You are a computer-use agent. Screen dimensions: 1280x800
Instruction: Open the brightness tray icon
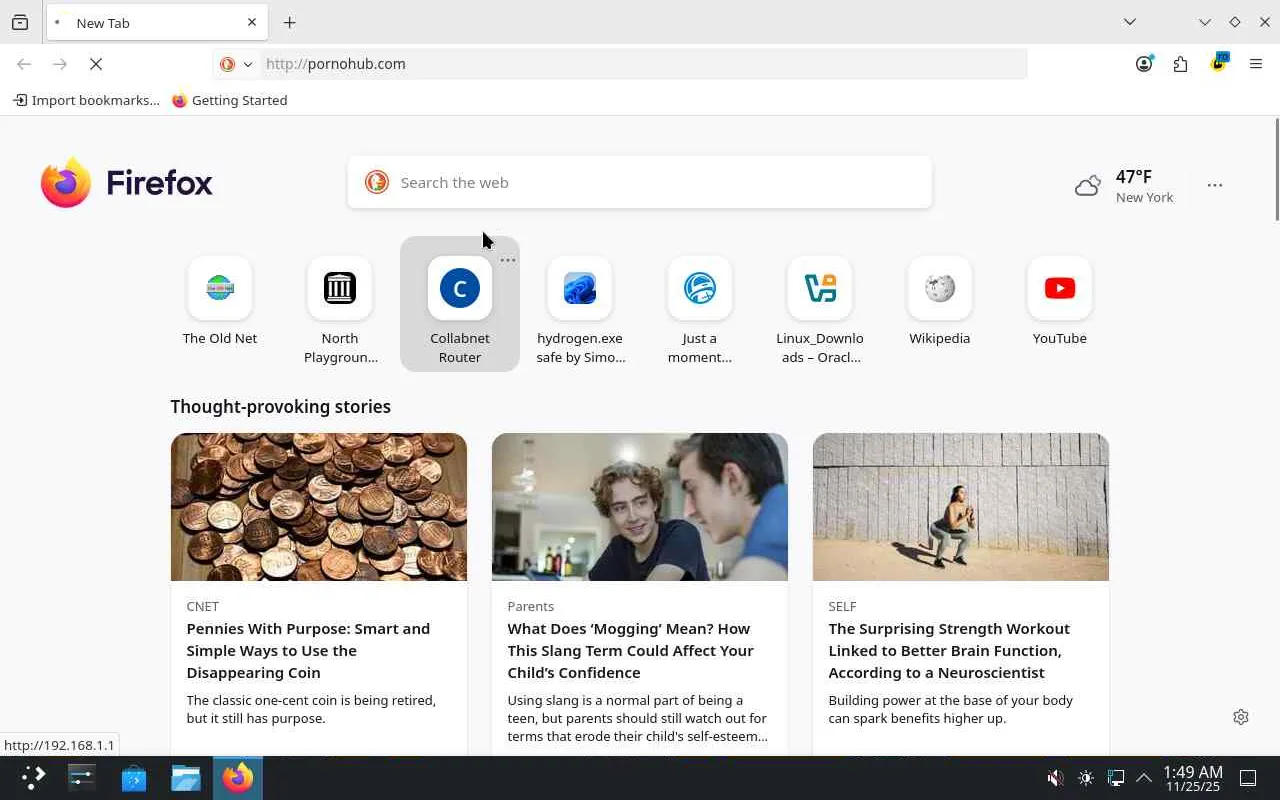(1086, 778)
